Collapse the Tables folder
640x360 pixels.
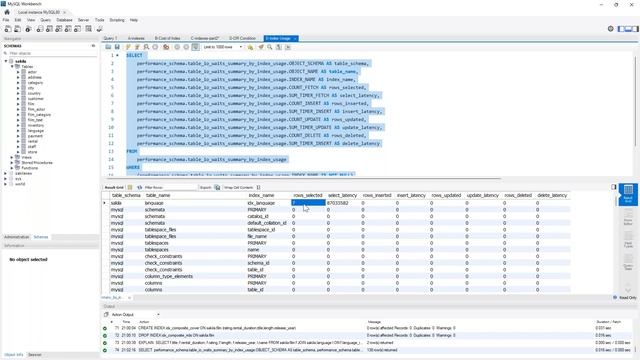tap(12, 67)
